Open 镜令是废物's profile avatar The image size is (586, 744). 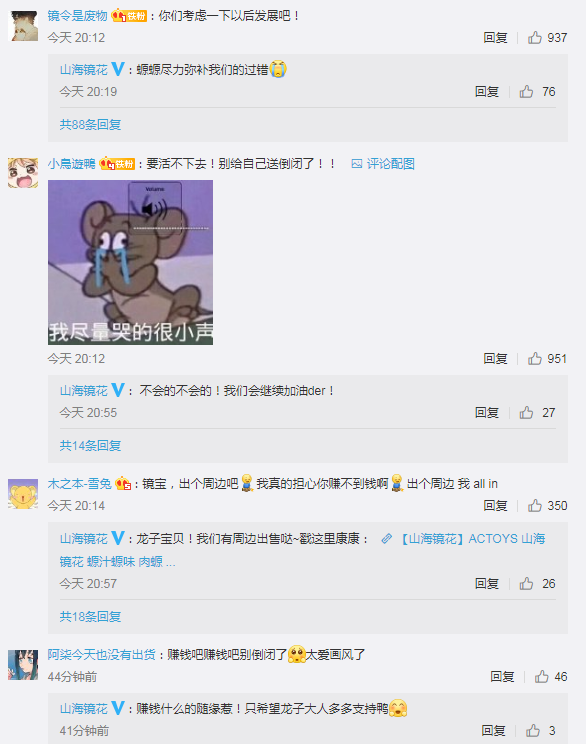pos(23,26)
